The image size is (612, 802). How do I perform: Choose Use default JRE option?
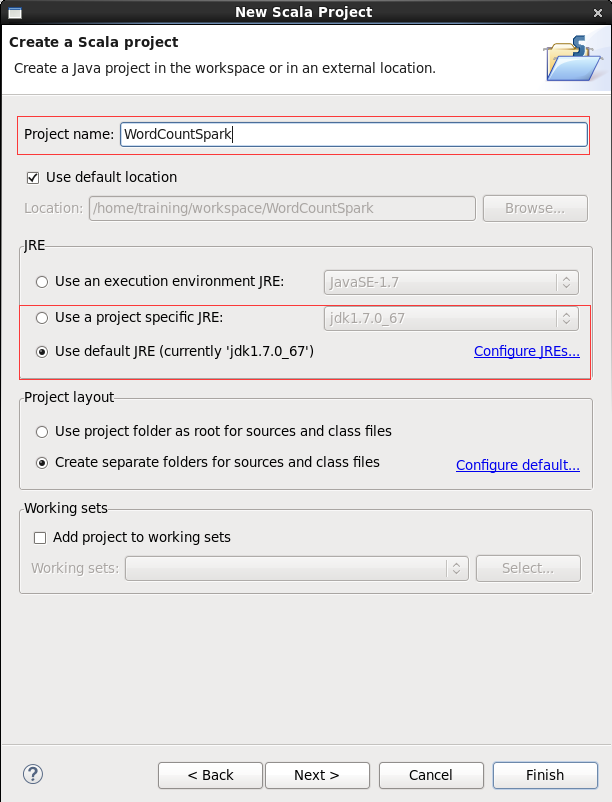(x=42, y=352)
